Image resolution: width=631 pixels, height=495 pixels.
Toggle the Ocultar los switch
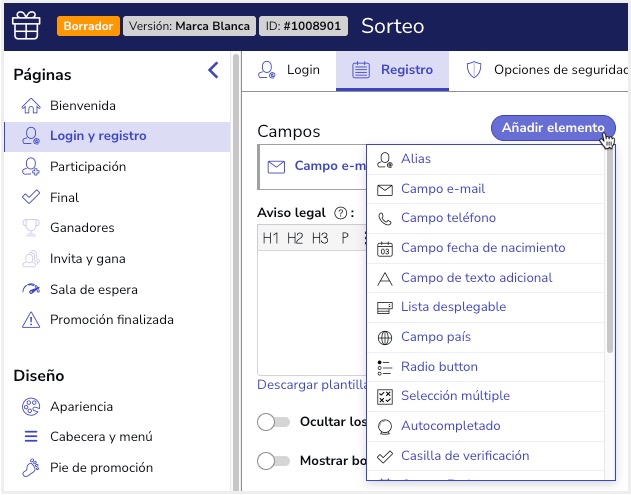tap(274, 423)
